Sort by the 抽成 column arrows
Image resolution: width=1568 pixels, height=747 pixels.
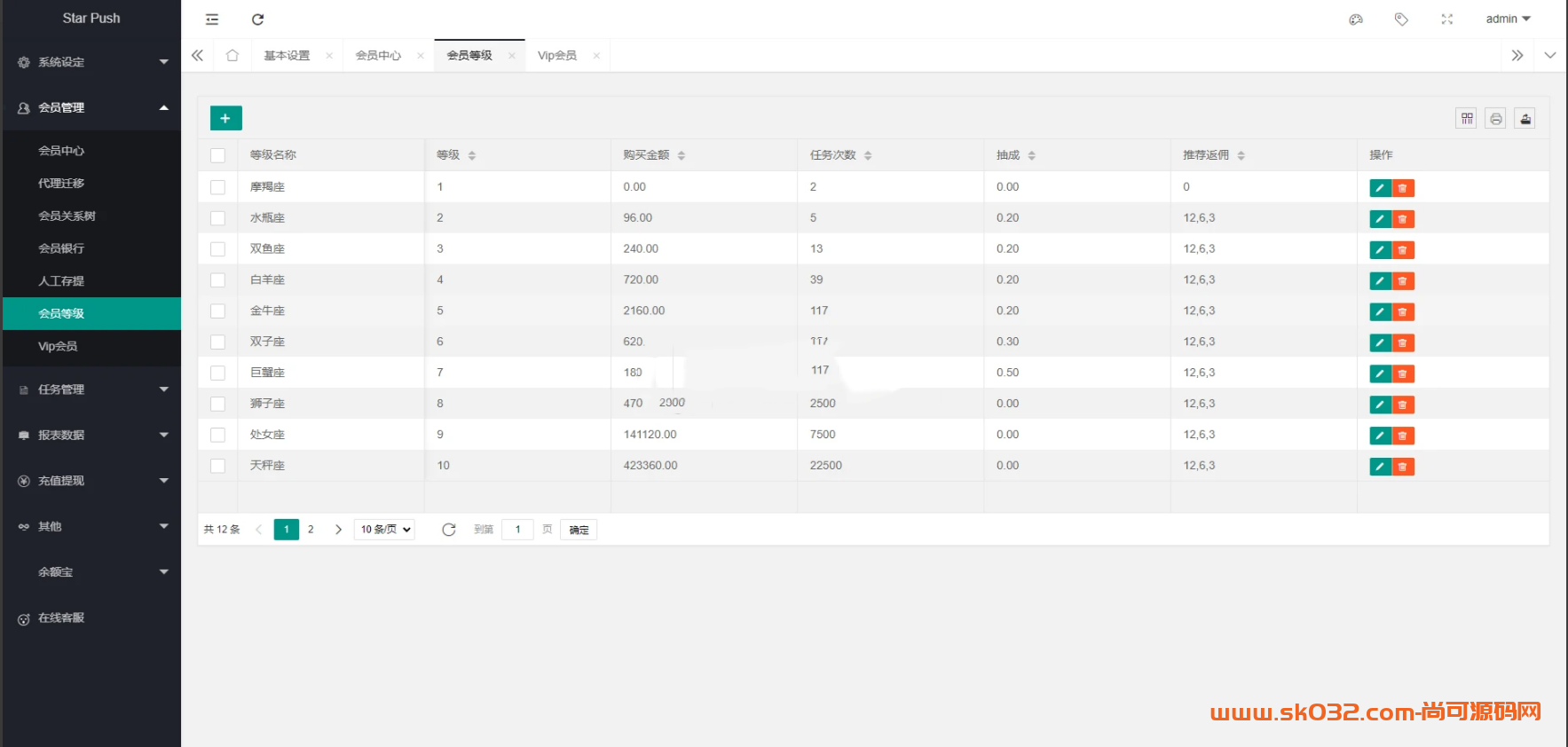[1032, 155]
